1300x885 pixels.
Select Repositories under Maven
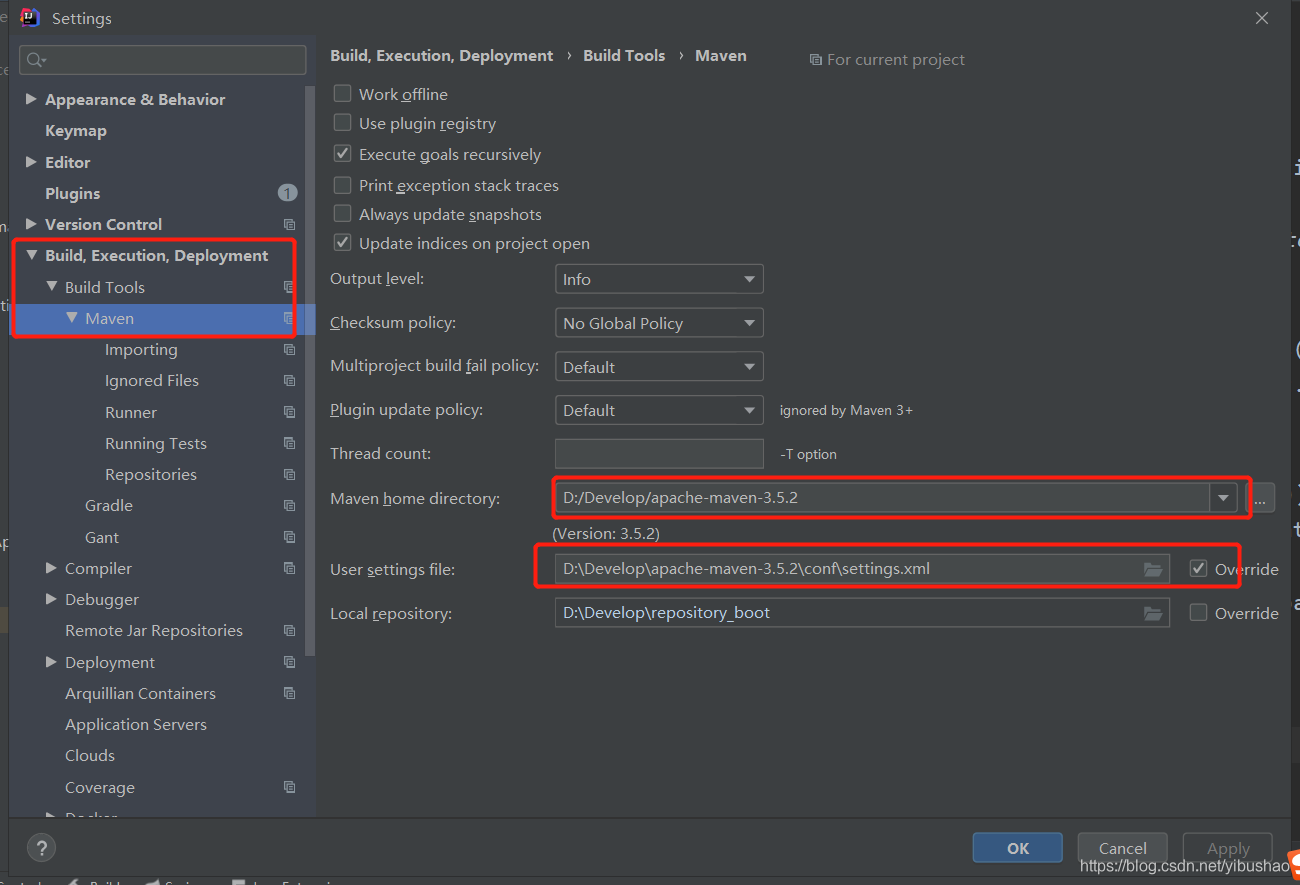(x=150, y=474)
